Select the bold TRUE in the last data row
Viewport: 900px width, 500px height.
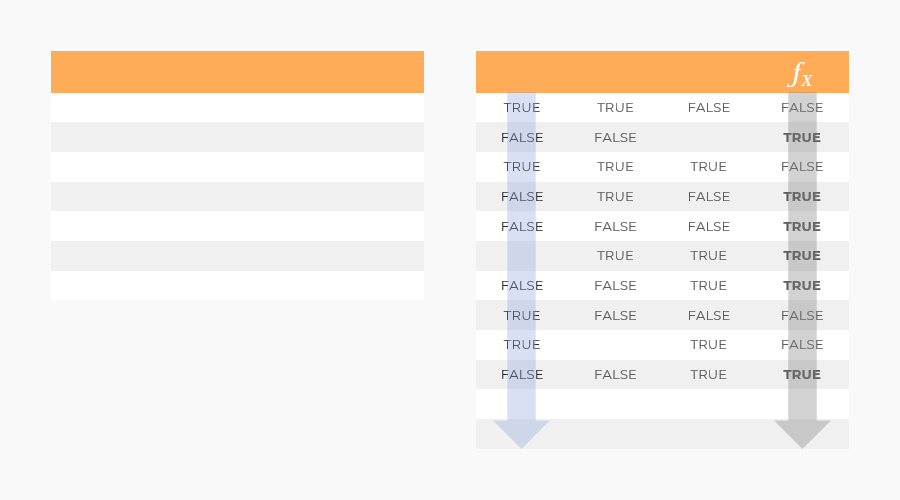tap(802, 375)
